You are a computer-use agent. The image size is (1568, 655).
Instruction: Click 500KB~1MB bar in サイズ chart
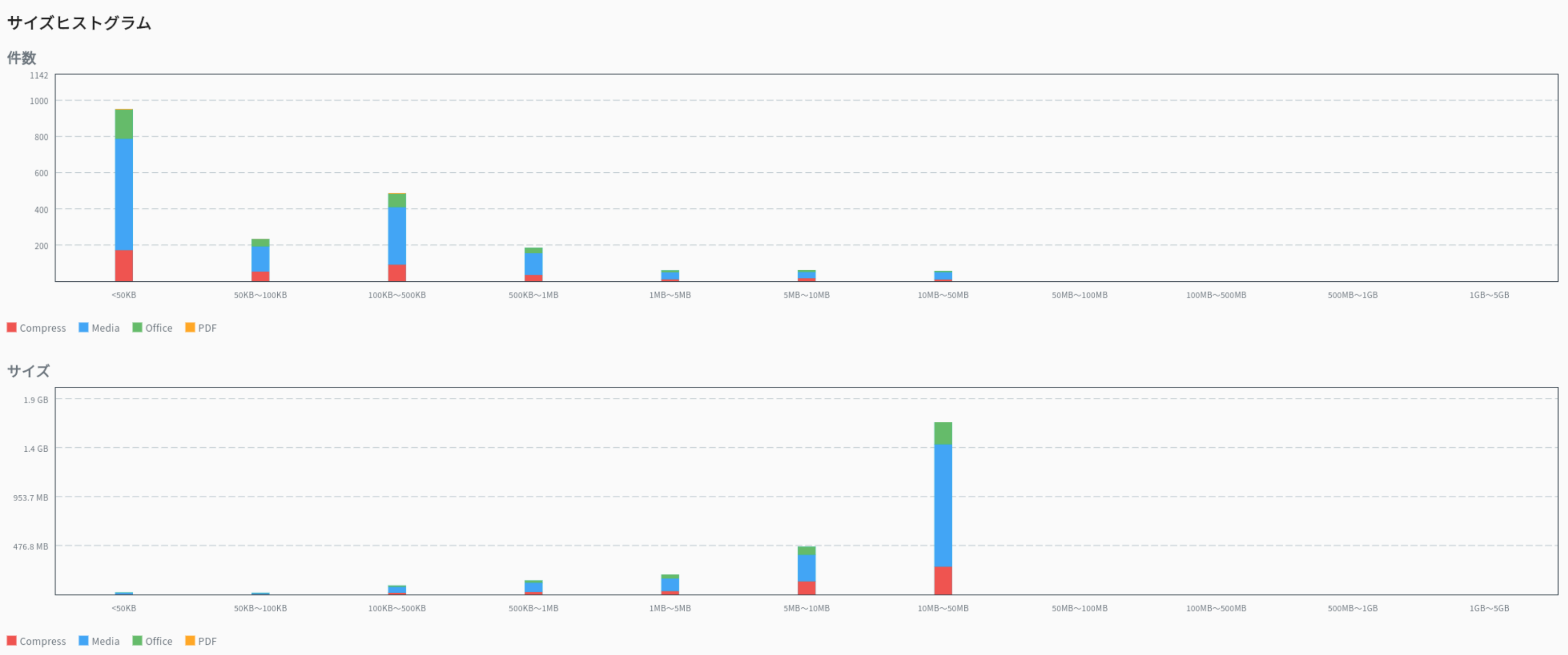point(533,588)
